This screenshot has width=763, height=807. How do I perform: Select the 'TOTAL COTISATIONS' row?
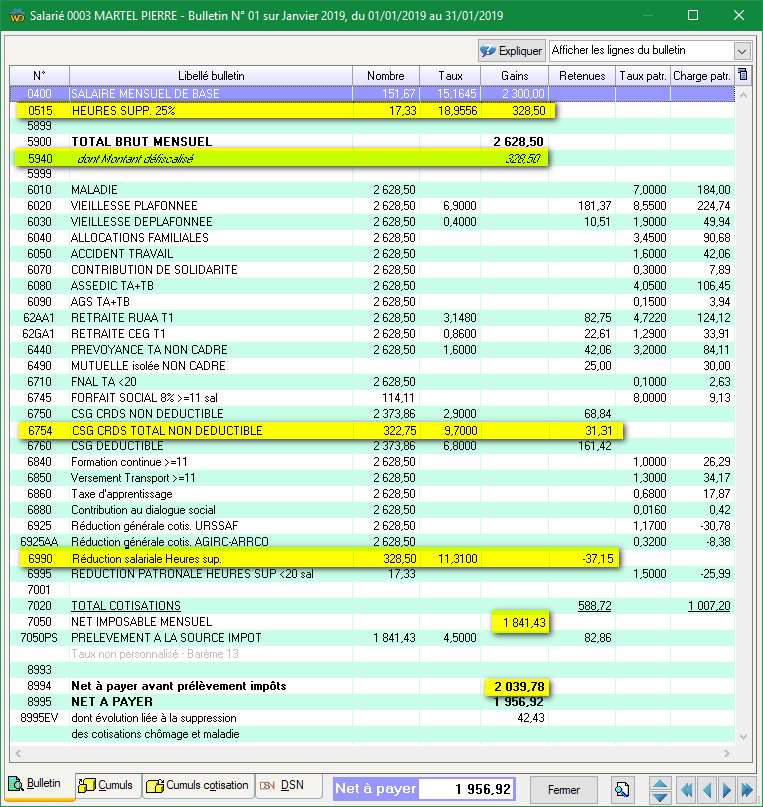pyautogui.click(x=372, y=606)
